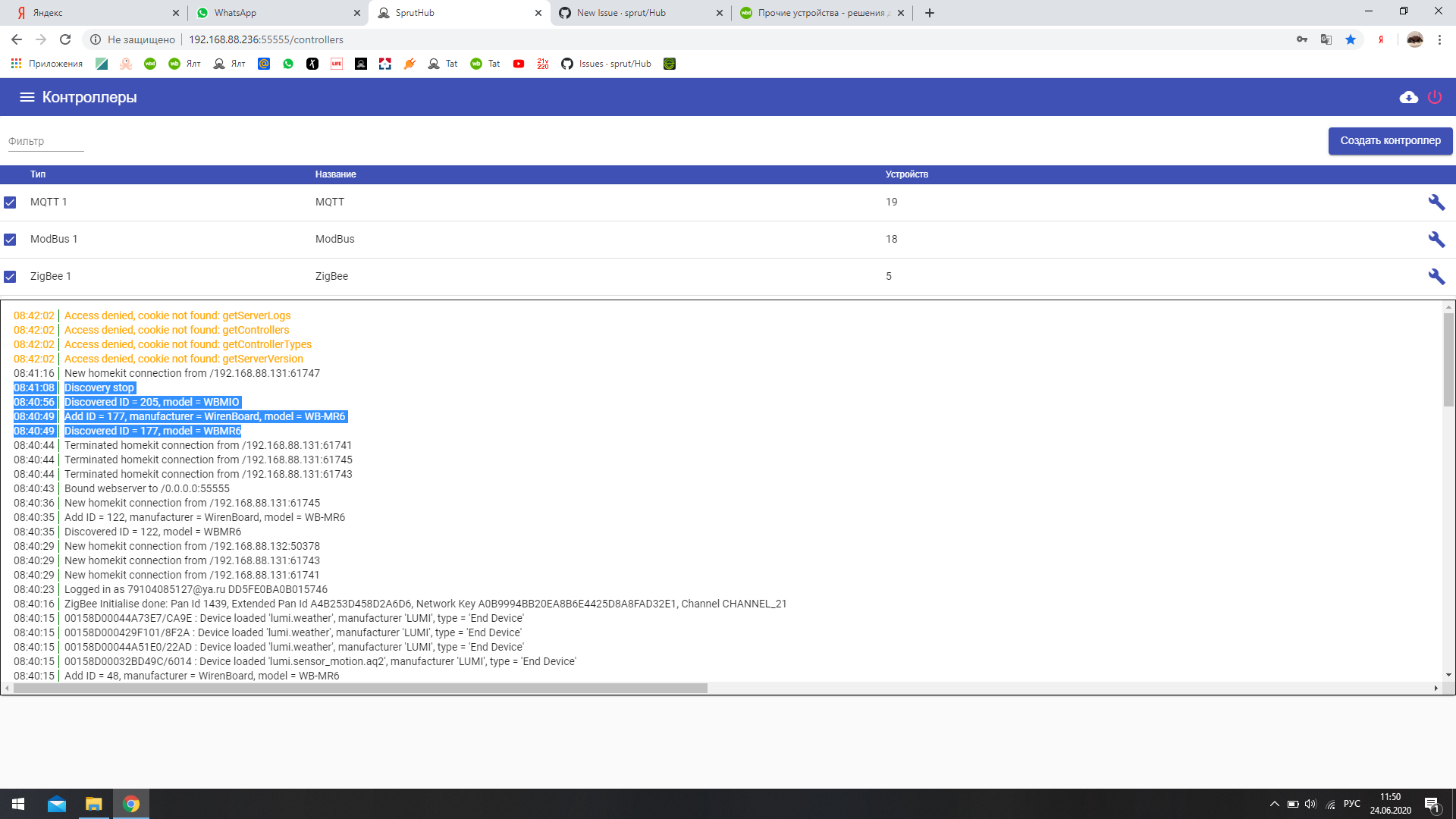Open the Chrome browser menu
This screenshot has height=819, width=1456.
[x=1439, y=39]
